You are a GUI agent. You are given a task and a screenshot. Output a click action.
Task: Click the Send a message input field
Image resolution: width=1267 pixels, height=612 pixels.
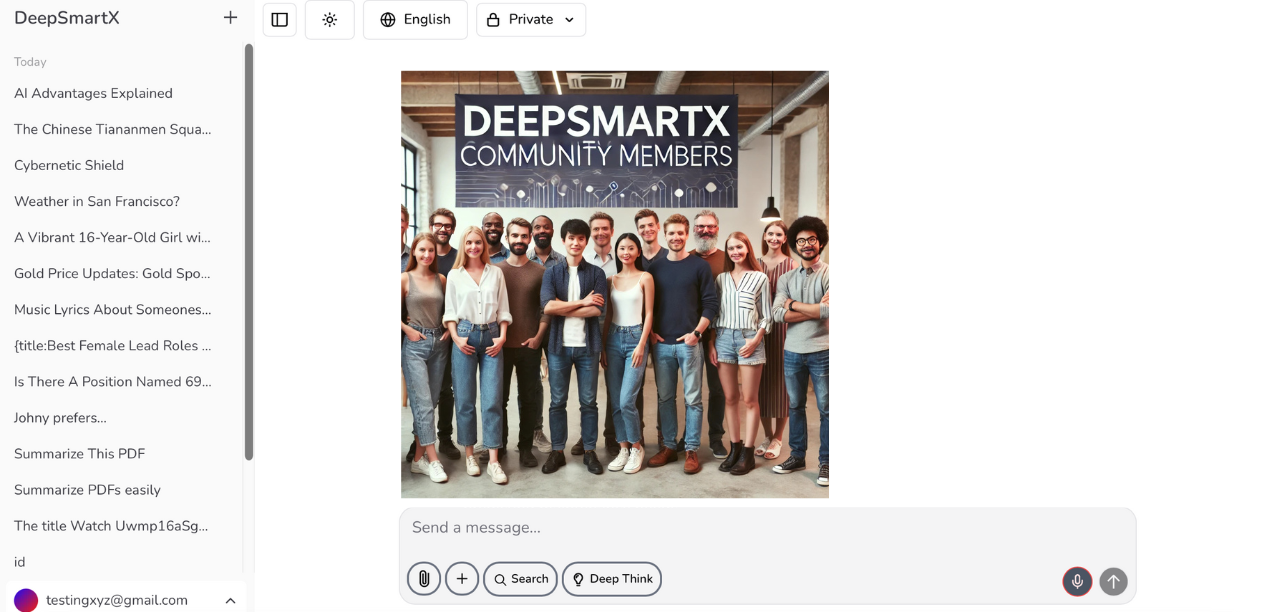tap(767, 528)
